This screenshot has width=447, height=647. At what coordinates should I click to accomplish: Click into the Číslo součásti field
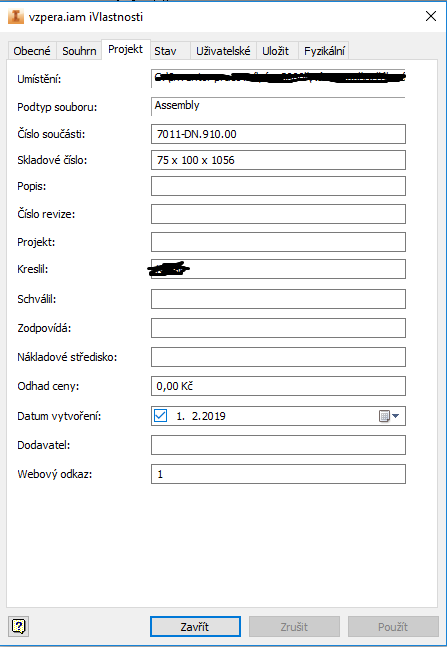[x=278, y=134]
